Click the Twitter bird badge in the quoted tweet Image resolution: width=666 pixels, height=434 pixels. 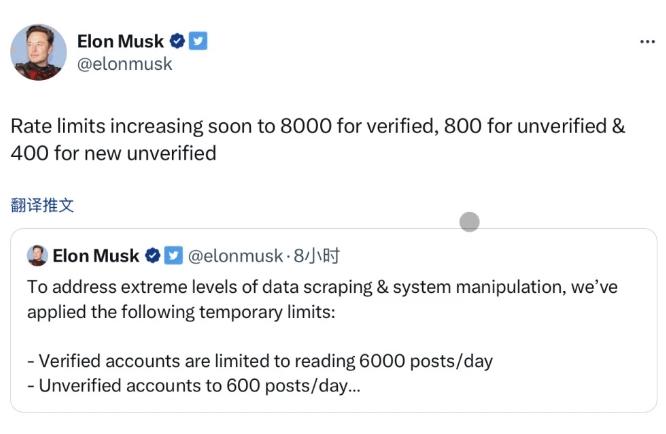pyautogui.click(x=173, y=255)
